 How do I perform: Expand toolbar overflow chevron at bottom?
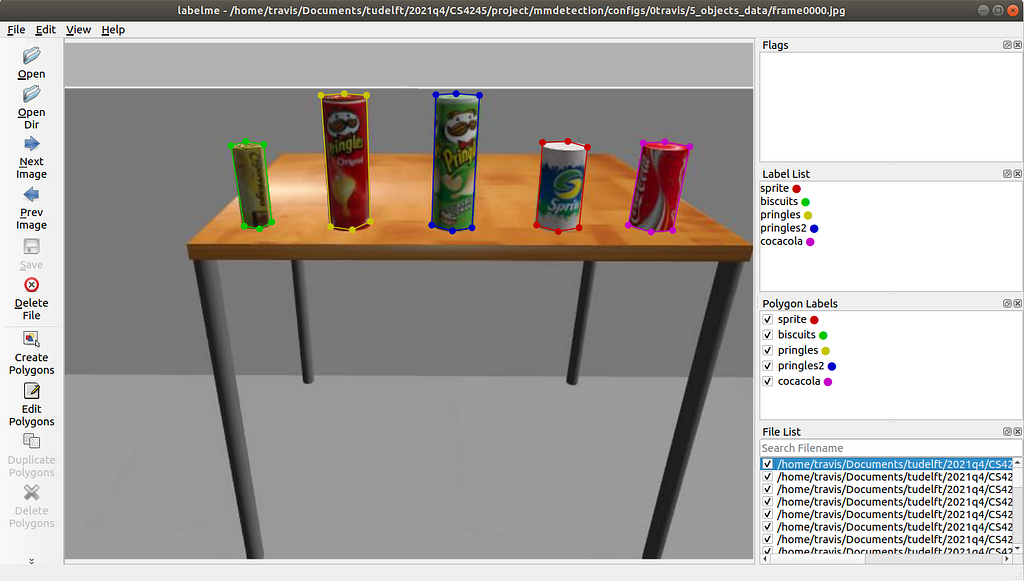[31, 561]
